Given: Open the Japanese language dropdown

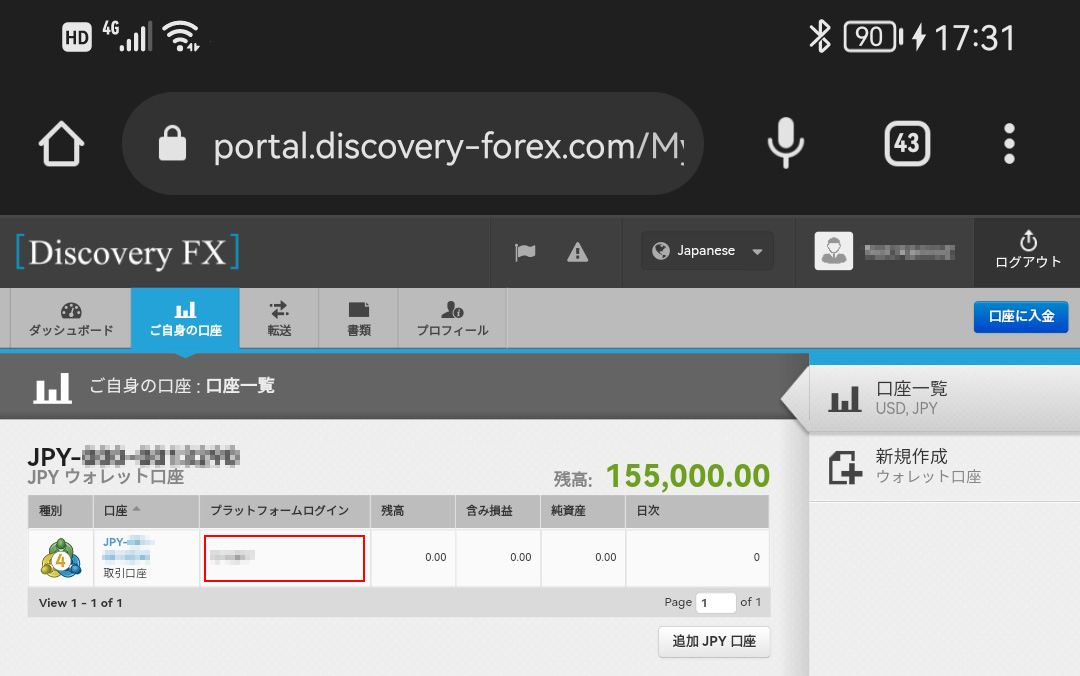Looking at the screenshot, I should (707, 251).
